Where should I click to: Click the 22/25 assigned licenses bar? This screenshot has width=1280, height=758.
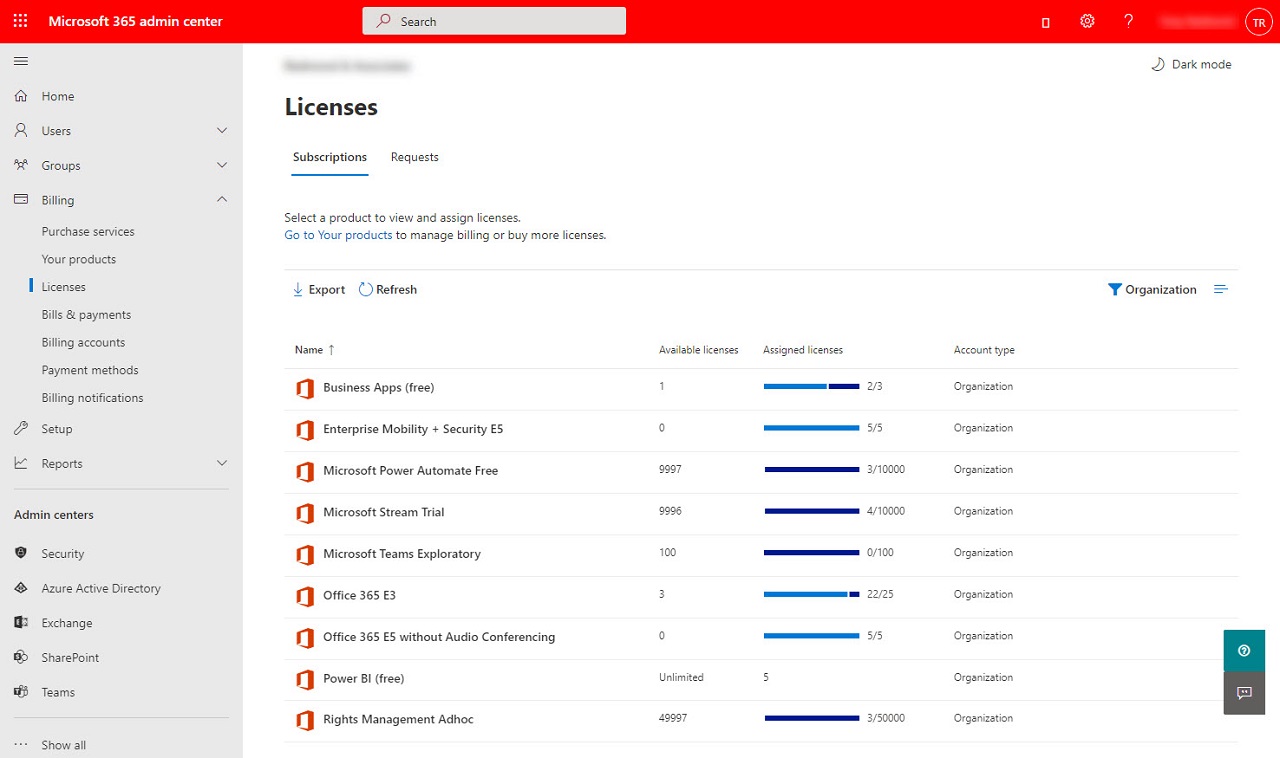coord(811,594)
